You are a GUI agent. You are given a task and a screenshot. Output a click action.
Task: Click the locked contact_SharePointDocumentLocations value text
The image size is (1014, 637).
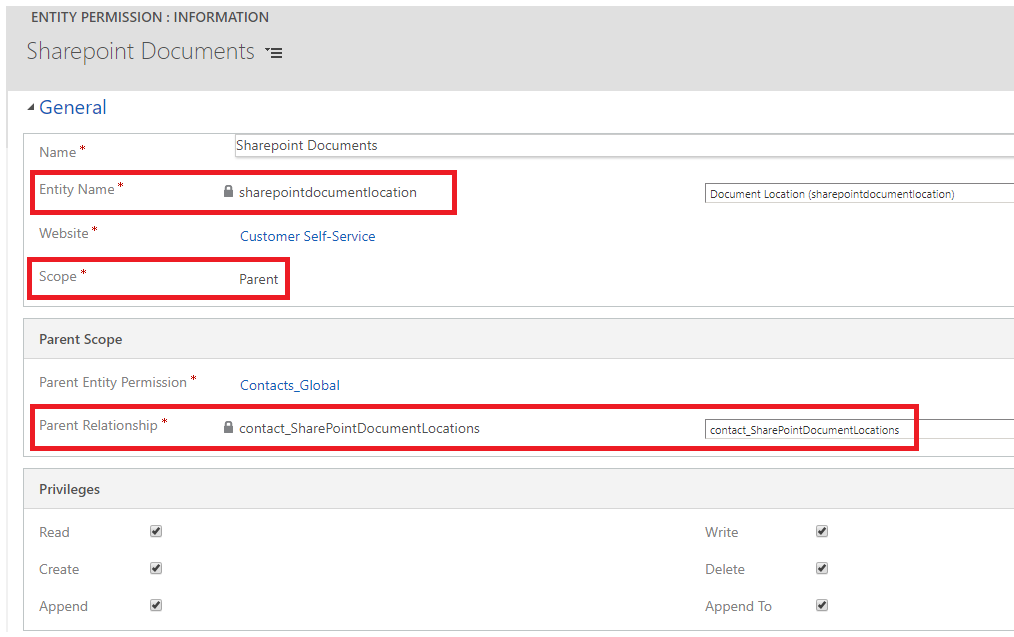click(360, 428)
